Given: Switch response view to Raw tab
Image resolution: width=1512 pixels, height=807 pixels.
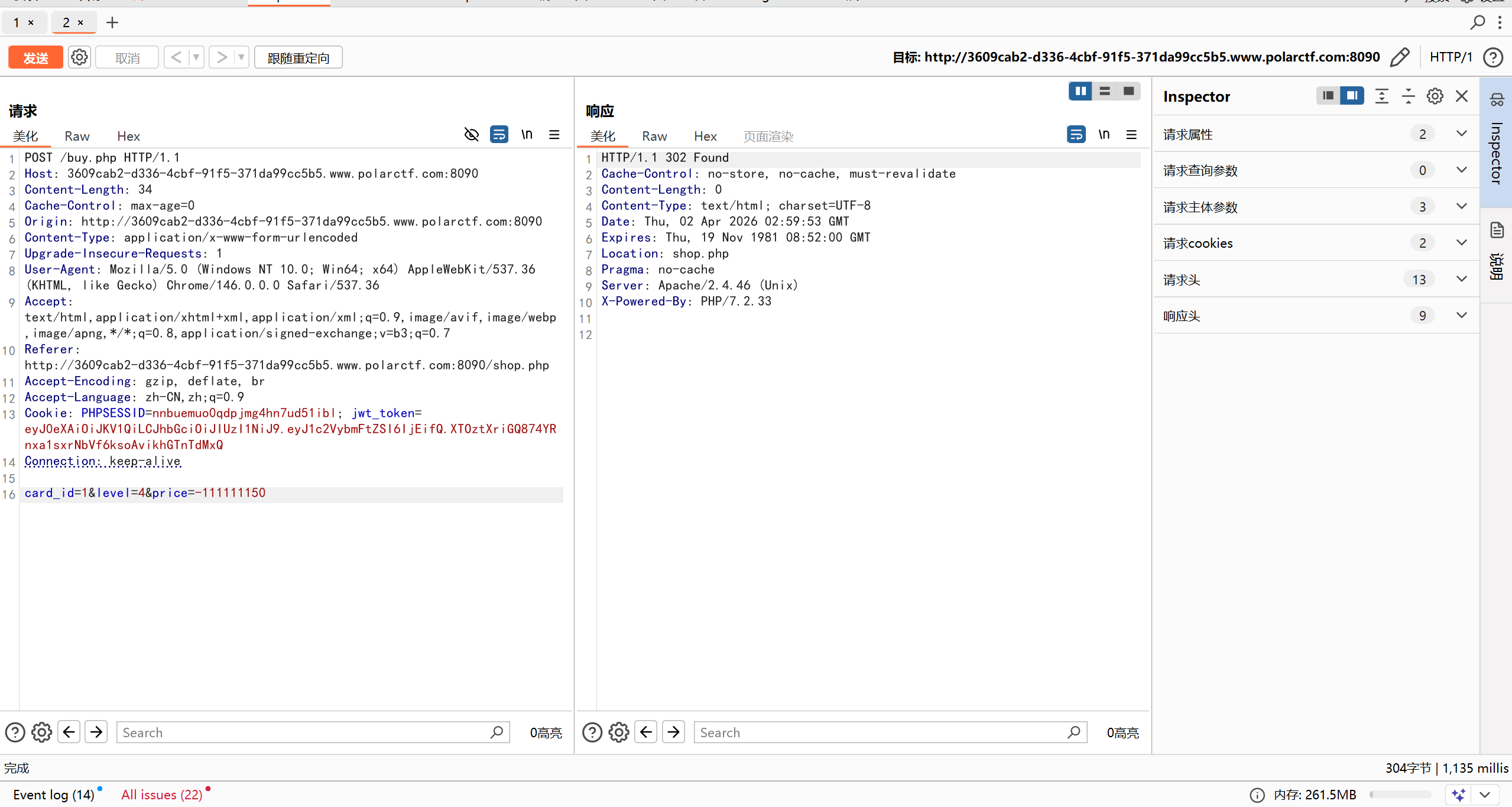Looking at the screenshot, I should (x=654, y=137).
